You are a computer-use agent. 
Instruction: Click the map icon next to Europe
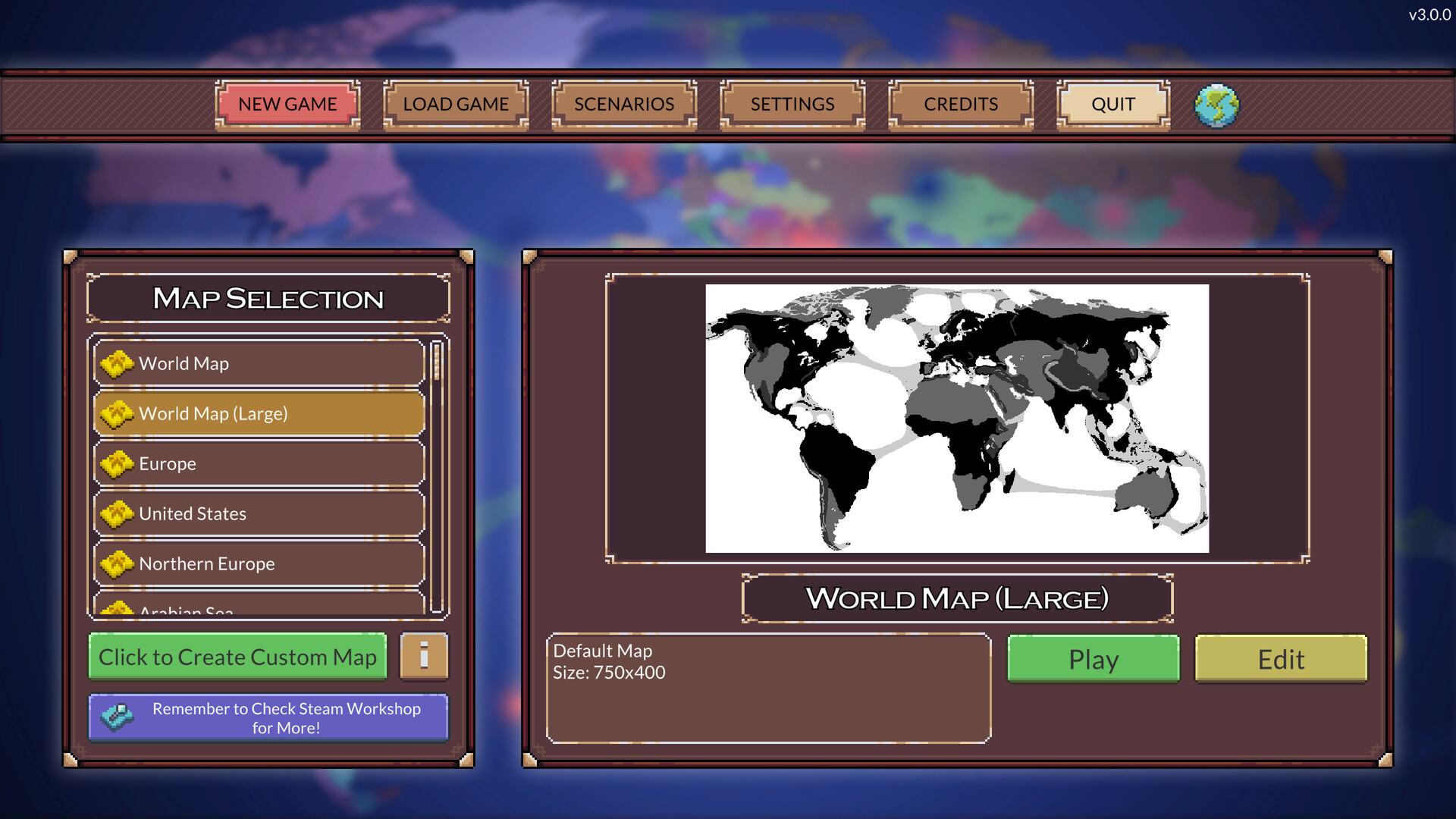point(117,463)
